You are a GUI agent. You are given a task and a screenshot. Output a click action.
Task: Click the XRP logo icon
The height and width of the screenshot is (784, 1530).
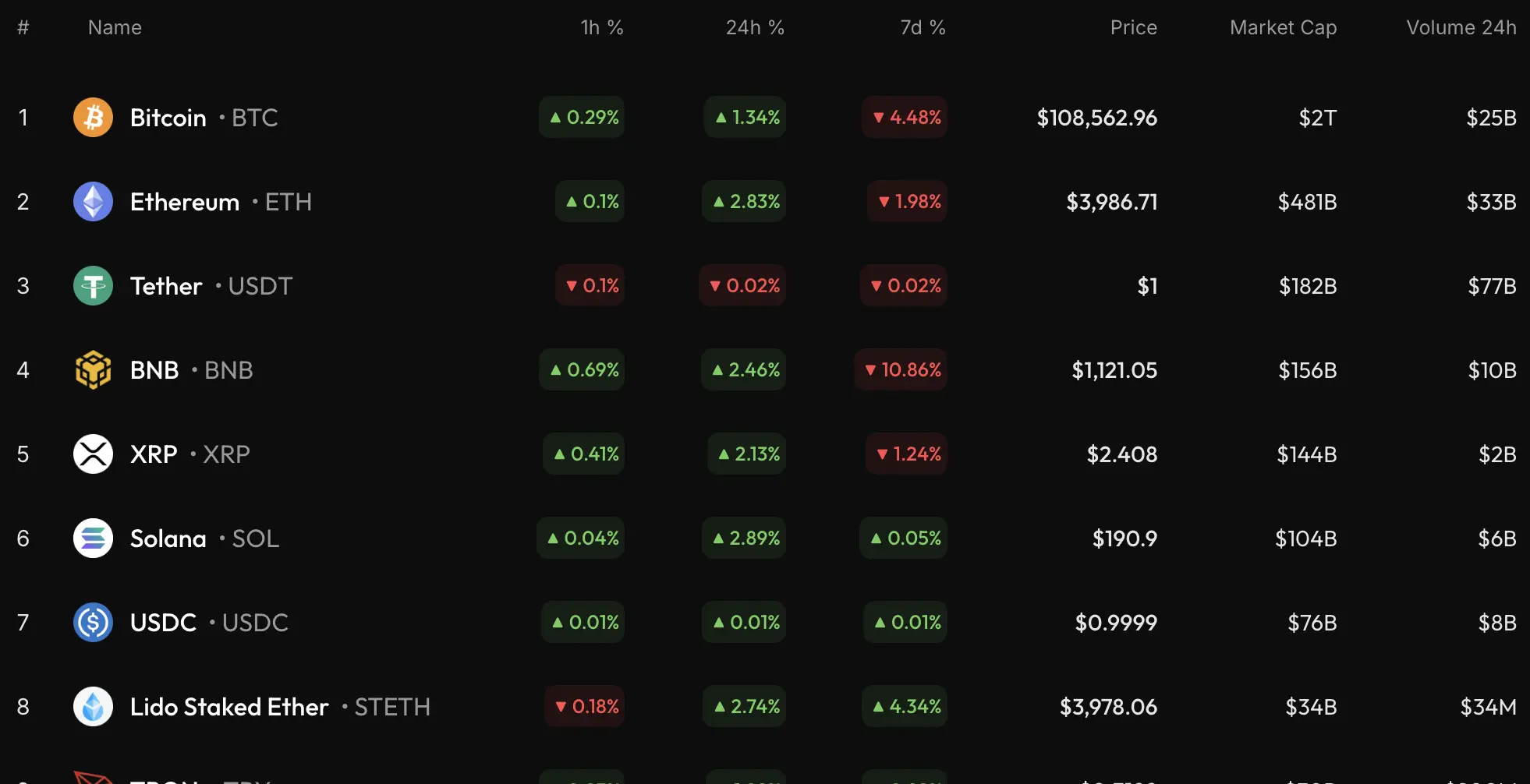[x=93, y=454]
